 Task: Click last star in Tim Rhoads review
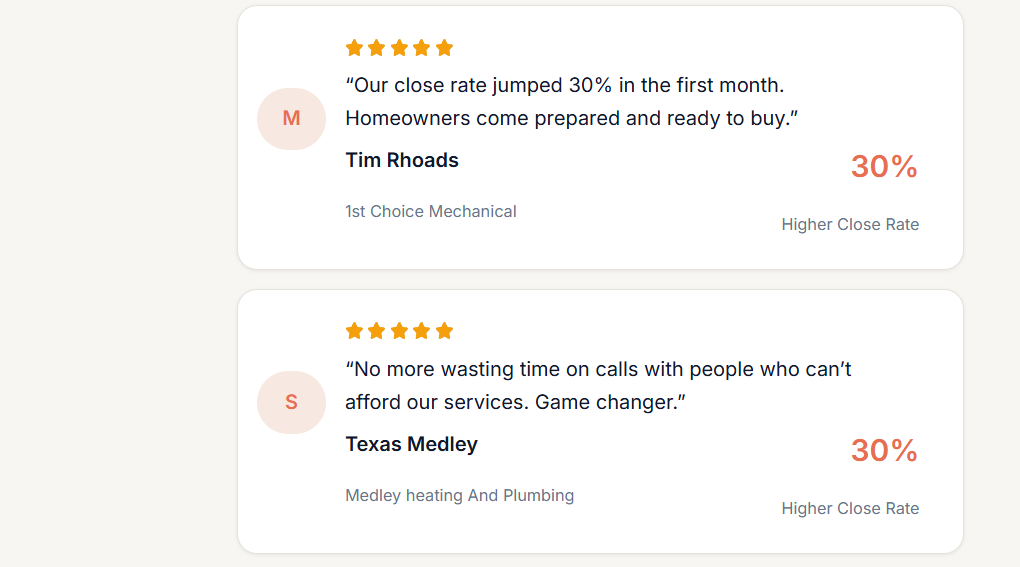(445, 48)
